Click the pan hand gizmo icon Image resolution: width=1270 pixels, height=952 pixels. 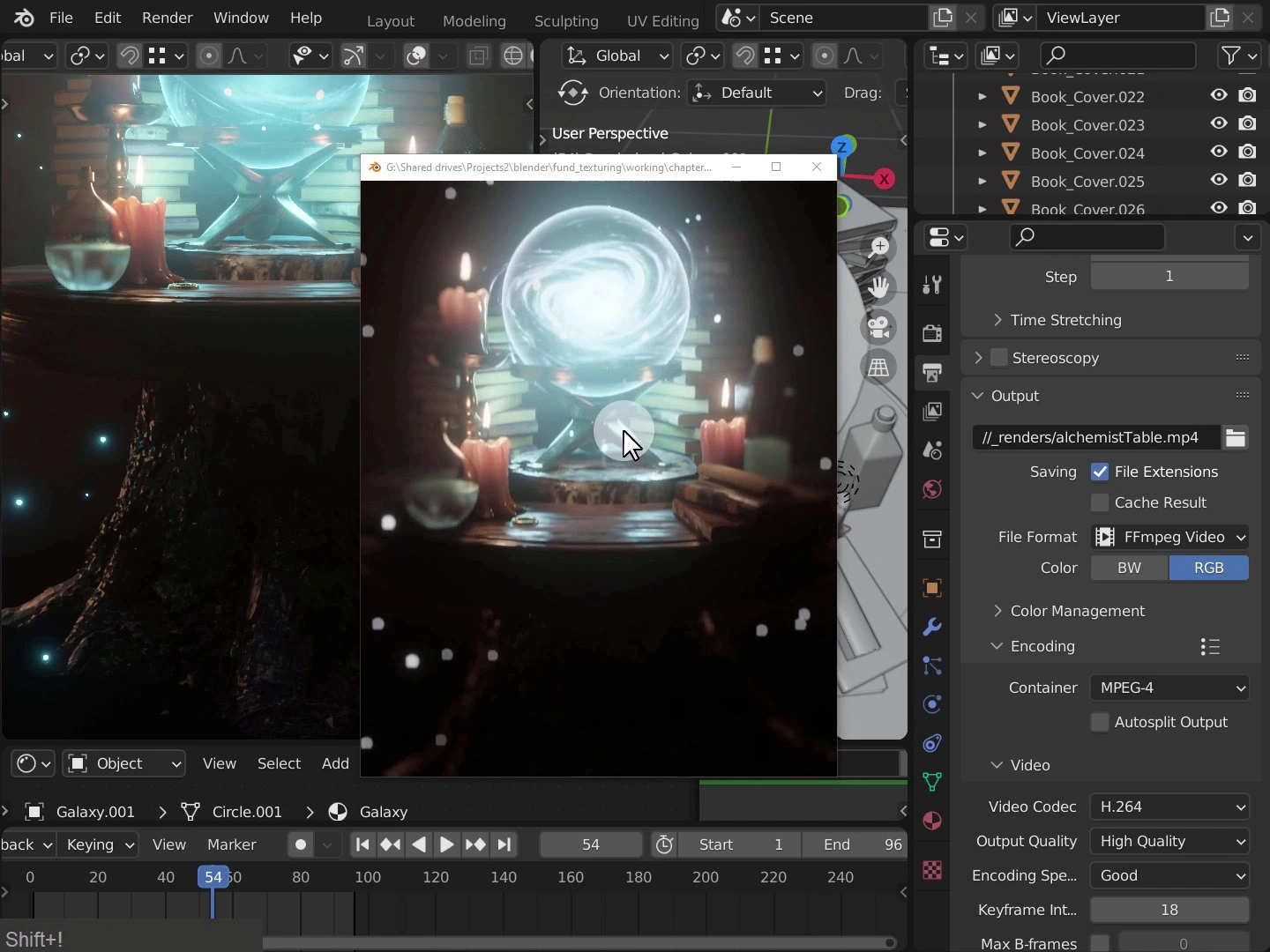pos(878,287)
